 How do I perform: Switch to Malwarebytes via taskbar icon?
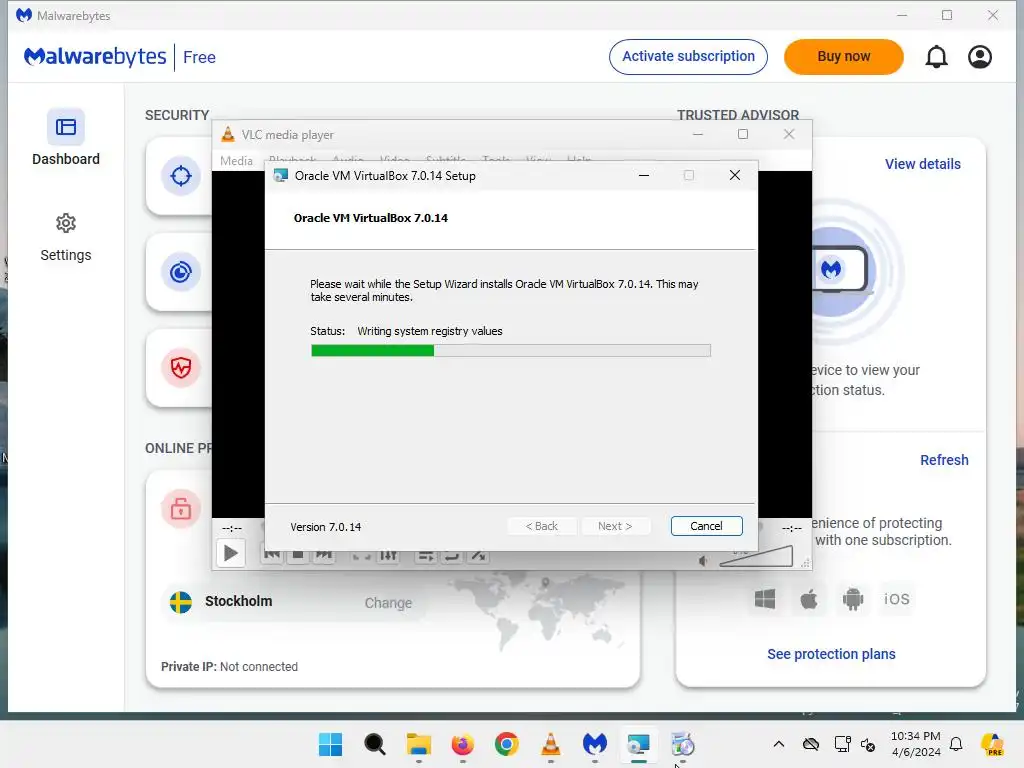(595, 744)
